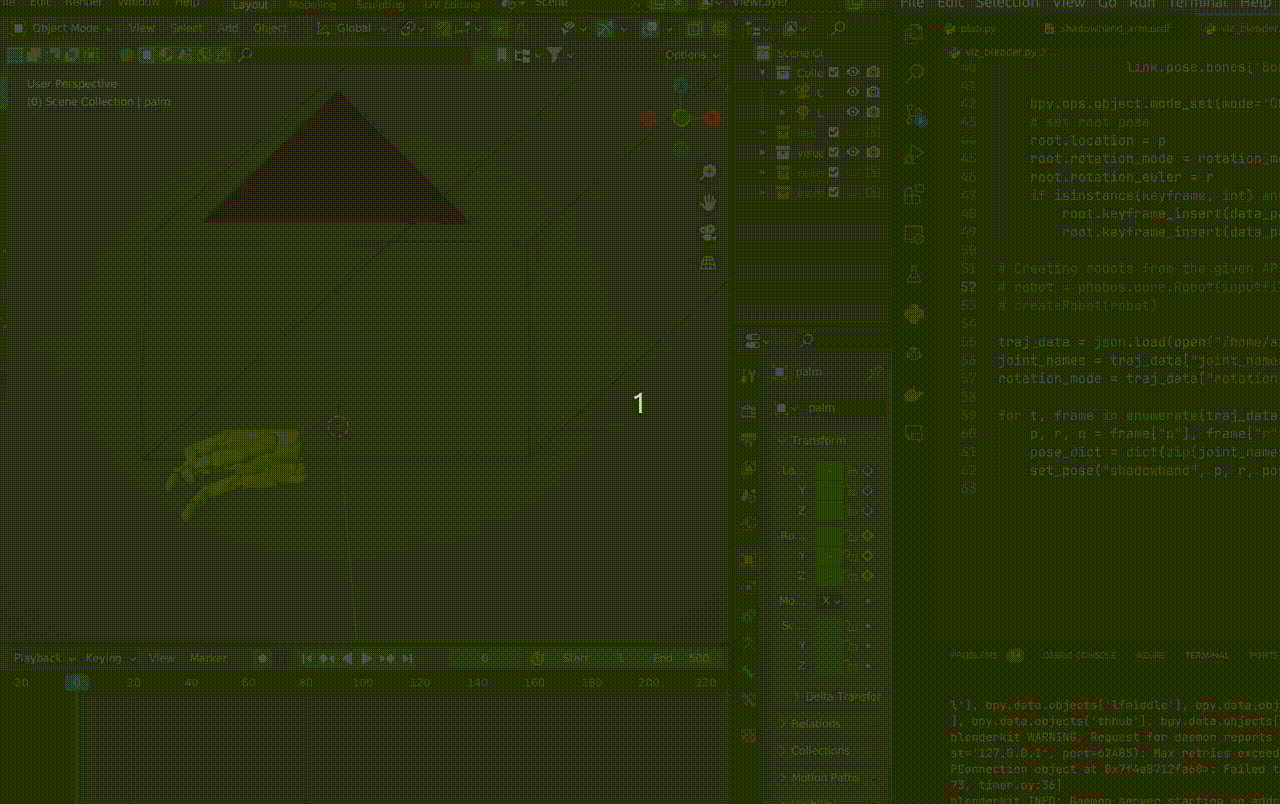Toggle checkbox of the visual collection
1280x804 pixels.
[833, 152]
